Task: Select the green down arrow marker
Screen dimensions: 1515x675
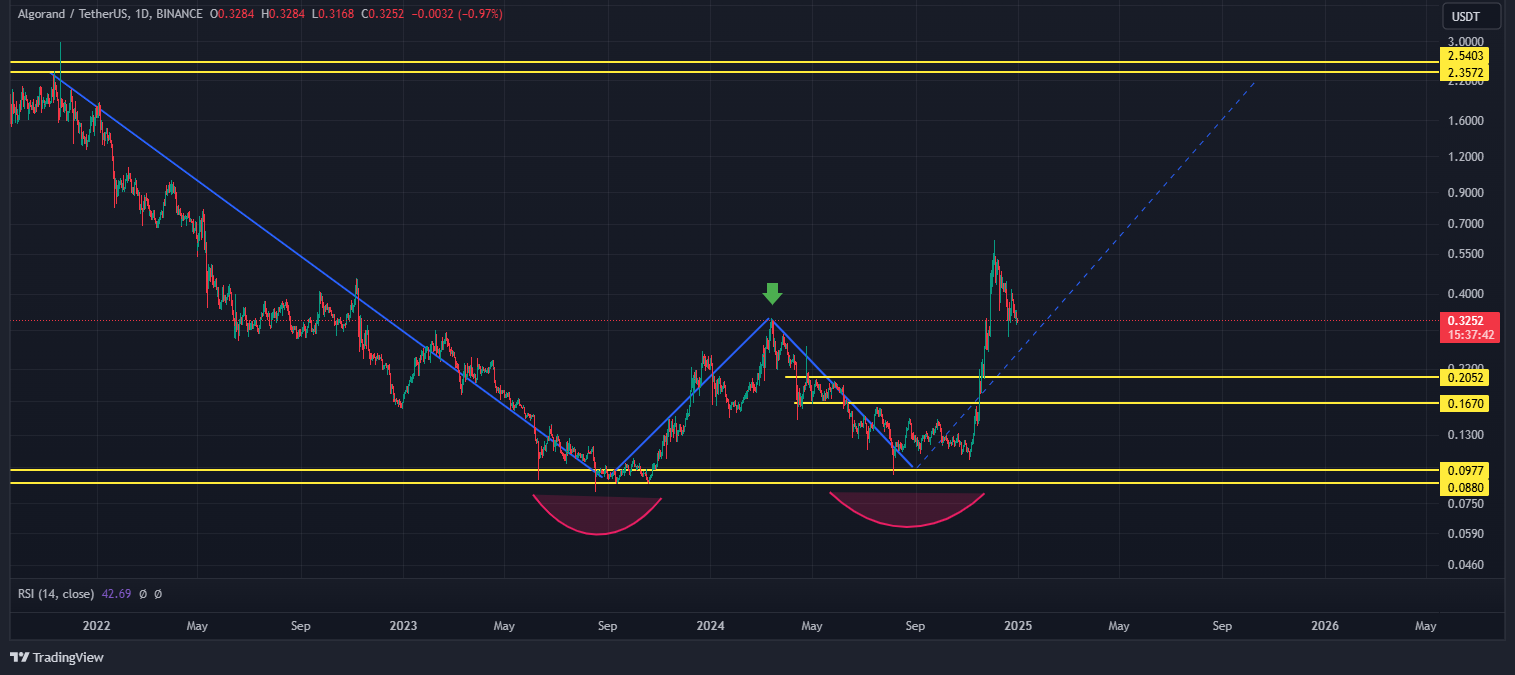Action: coord(771,294)
